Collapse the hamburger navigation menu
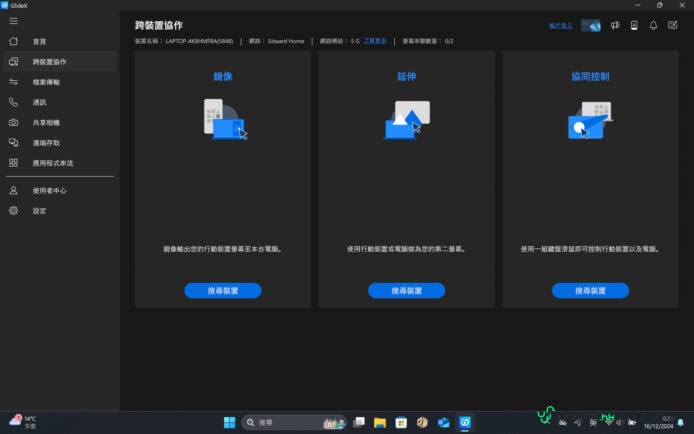 pos(13,21)
